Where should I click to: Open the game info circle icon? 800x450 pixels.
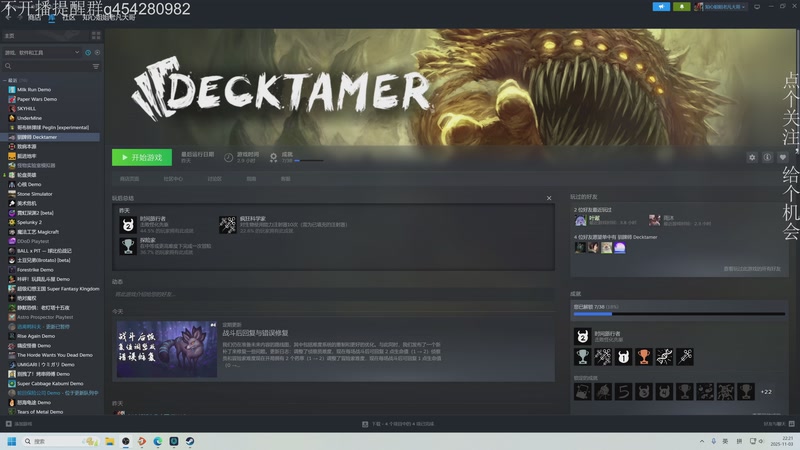tap(767, 158)
